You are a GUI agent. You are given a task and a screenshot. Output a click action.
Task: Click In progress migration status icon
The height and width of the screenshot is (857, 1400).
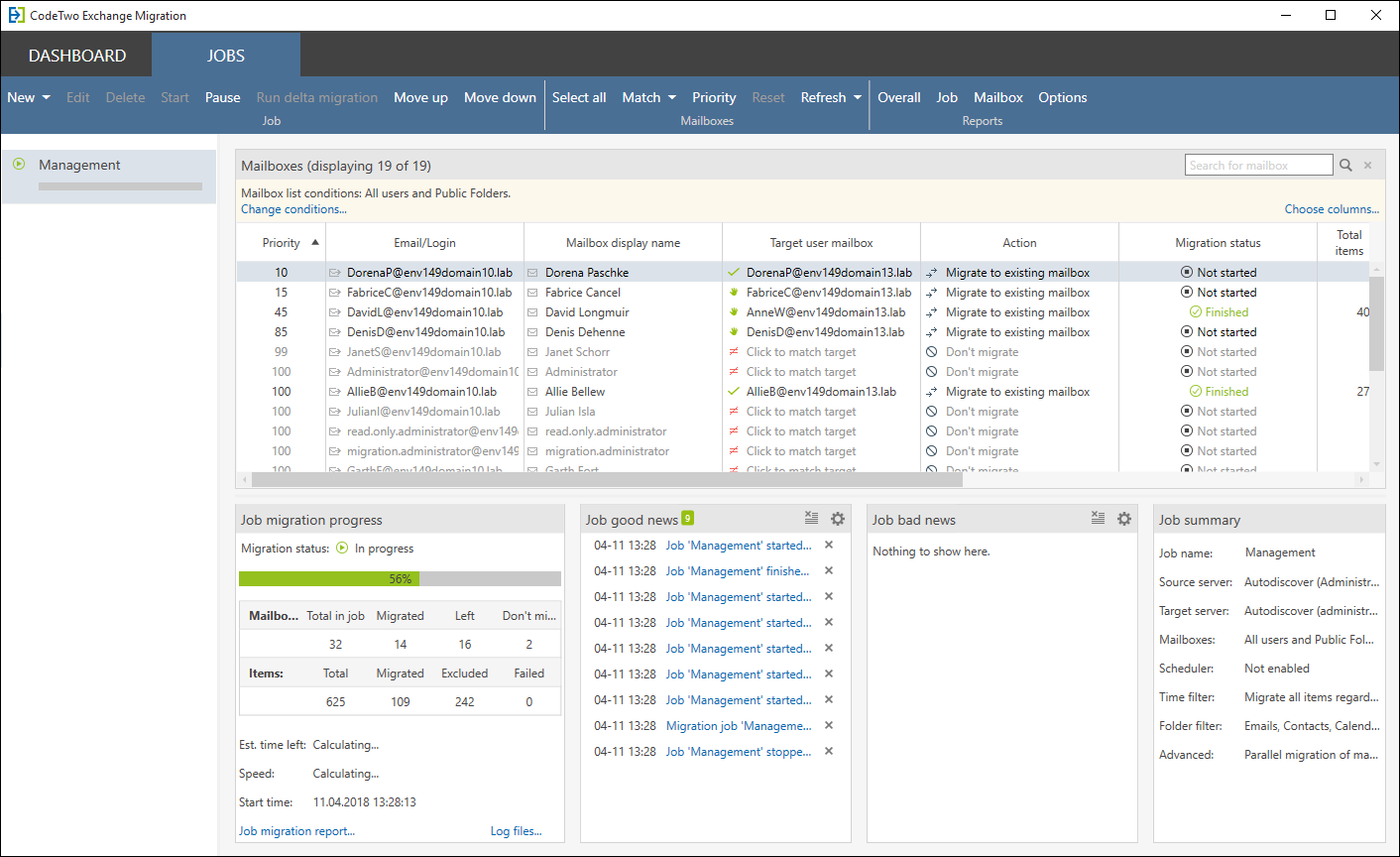tap(342, 548)
